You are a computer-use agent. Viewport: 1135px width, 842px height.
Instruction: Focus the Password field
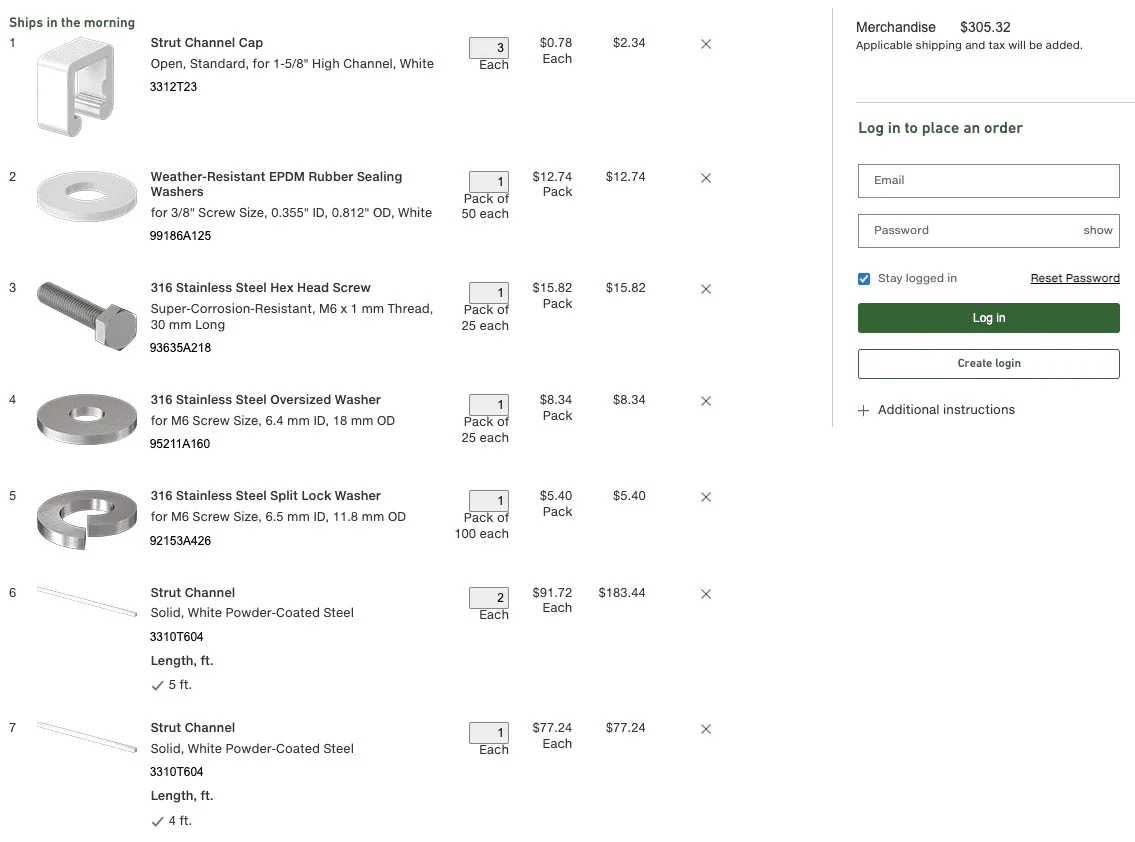[967, 231]
